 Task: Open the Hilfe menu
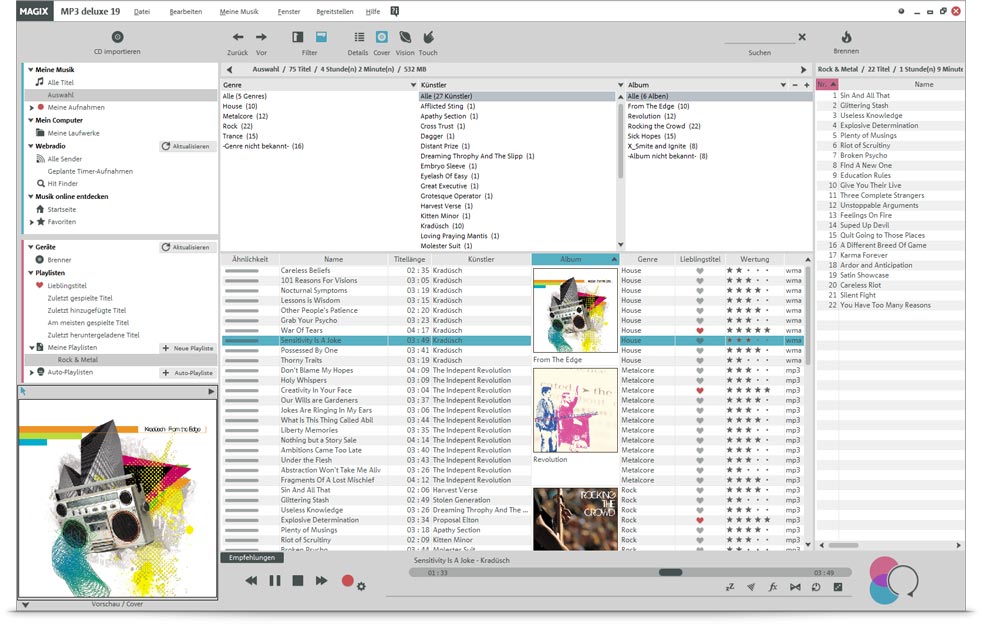click(373, 11)
